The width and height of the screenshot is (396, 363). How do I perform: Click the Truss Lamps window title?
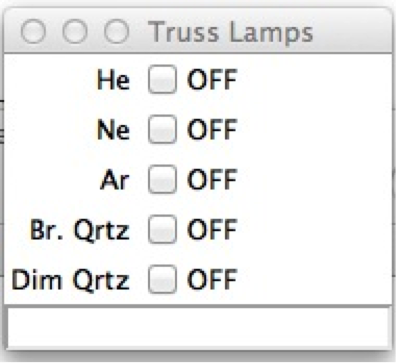[x=231, y=32]
